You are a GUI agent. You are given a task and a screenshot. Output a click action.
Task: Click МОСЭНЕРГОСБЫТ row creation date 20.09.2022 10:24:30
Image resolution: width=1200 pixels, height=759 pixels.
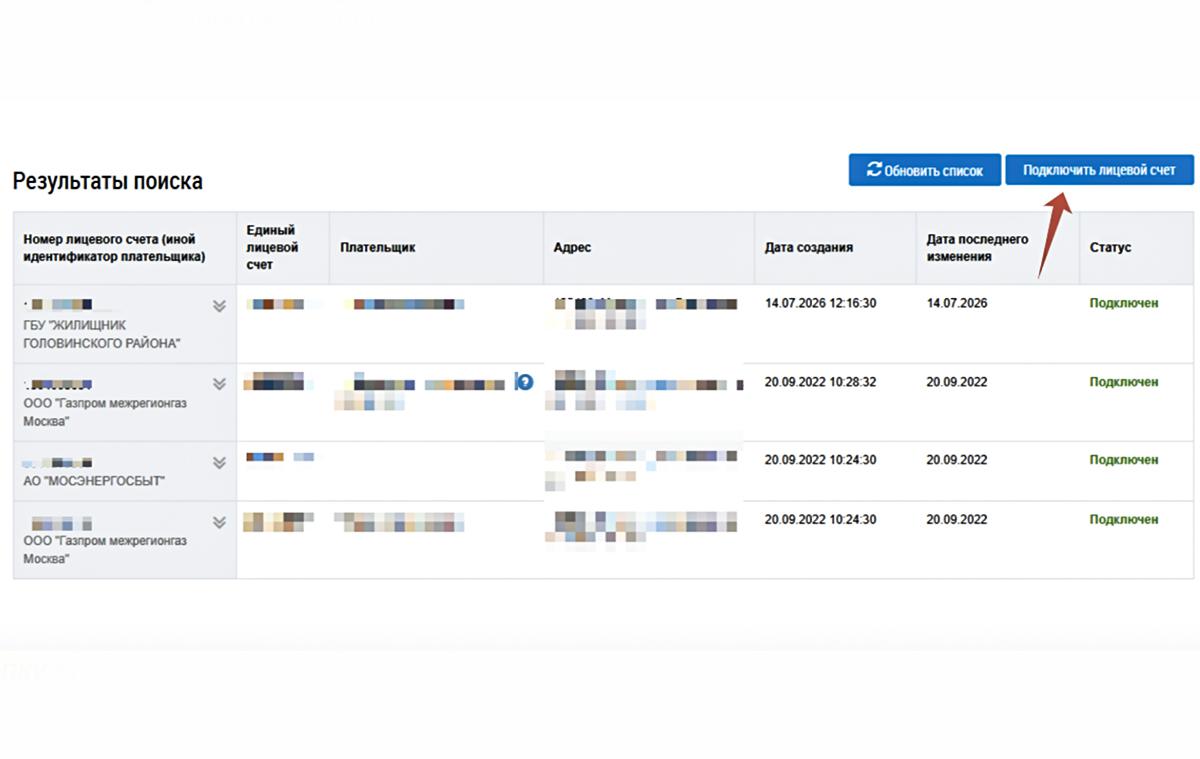[x=820, y=460]
